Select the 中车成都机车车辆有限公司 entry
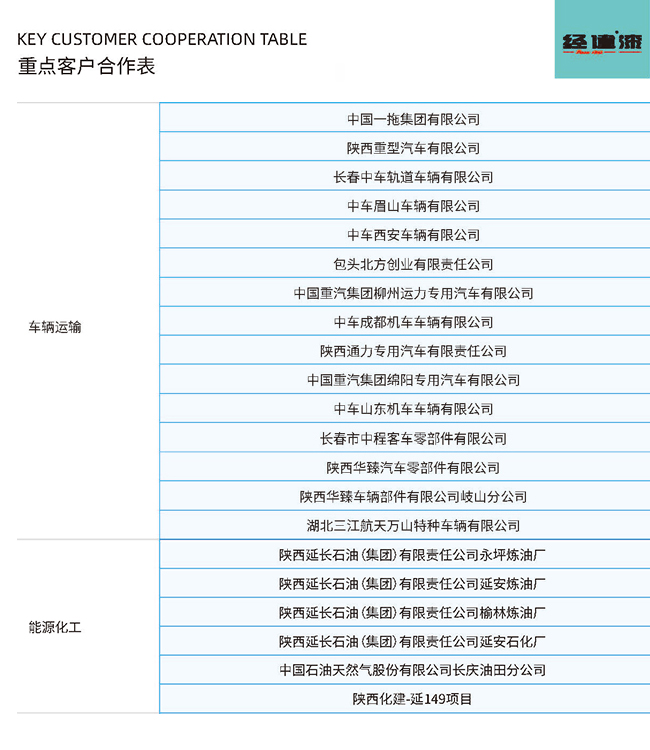Screen dimensions: 650x750 pos(413,322)
